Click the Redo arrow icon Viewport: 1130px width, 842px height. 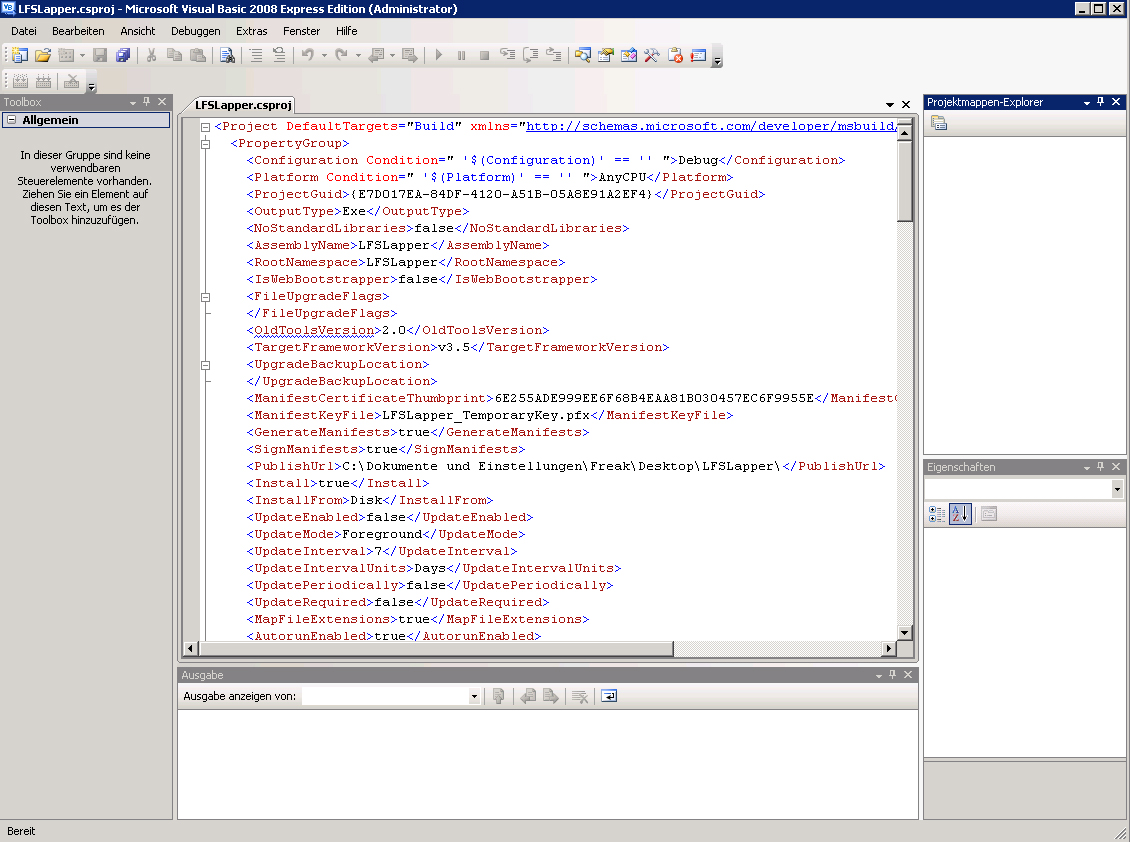[342, 56]
